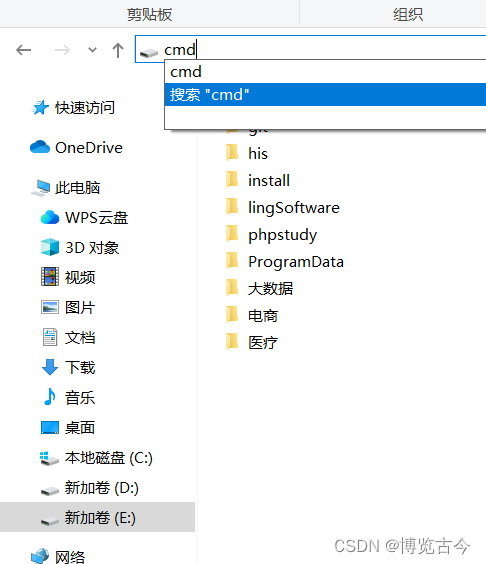Open OneDrive in the sidebar
Image resolution: width=486 pixels, height=564 pixels.
pos(89,148)
